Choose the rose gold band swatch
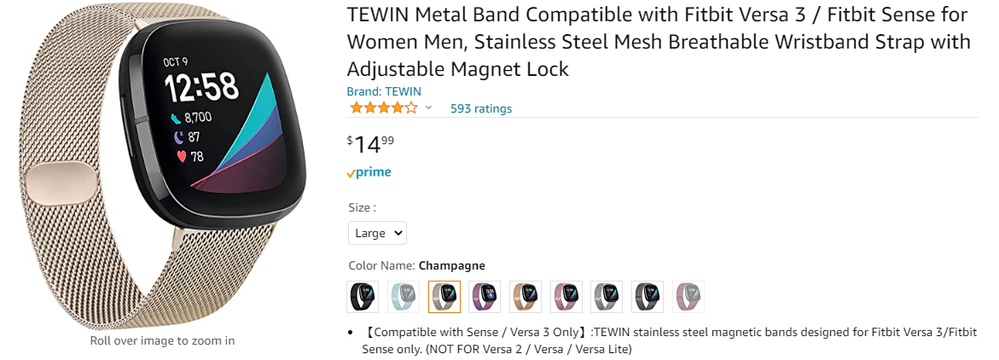Screen dimensions: 999x360 click(526, 297)
